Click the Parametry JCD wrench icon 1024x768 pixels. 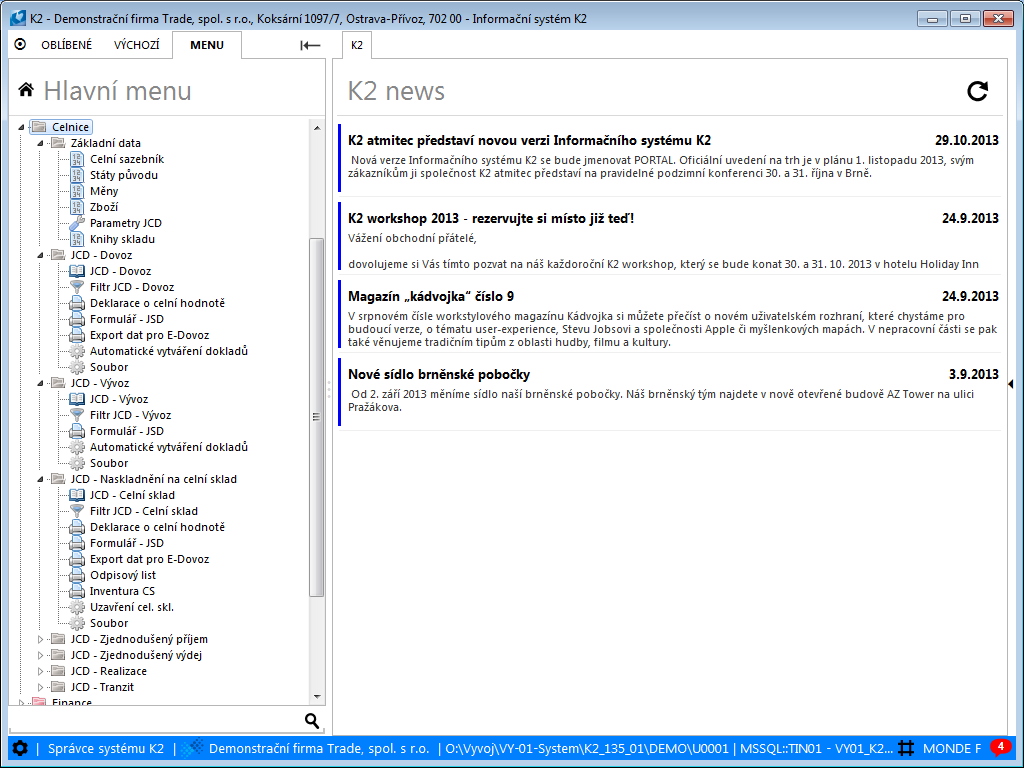[x=77, y=223]
